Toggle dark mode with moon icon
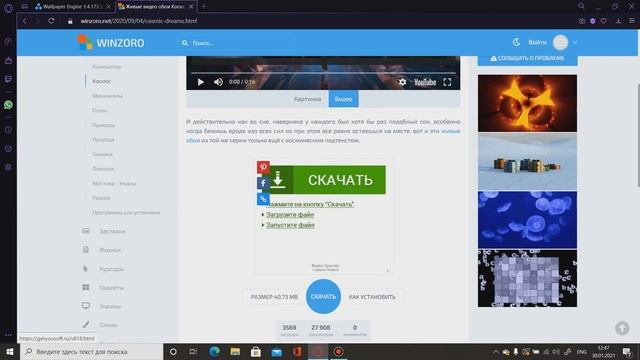This screenshot has height=360, width=640. [x=516, y=42]
